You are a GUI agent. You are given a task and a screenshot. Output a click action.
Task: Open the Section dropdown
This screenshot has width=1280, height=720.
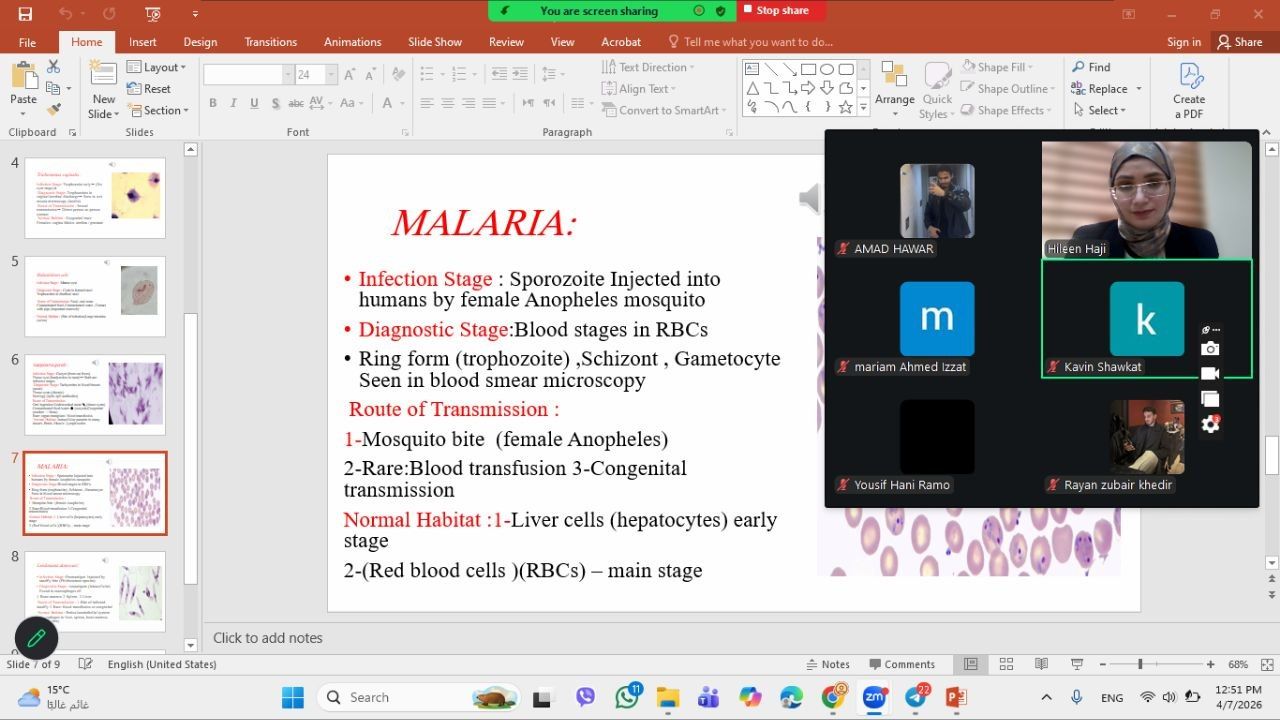[158, 110]
